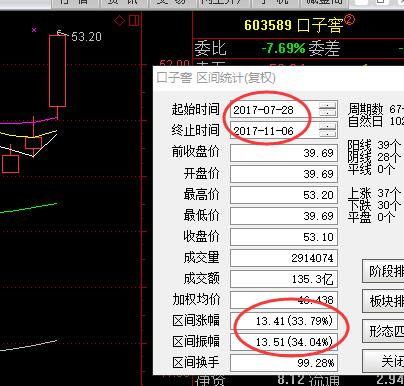
Task: Click the 终止时间 date field 2017-11-06
Action: [x=274, y=131]
